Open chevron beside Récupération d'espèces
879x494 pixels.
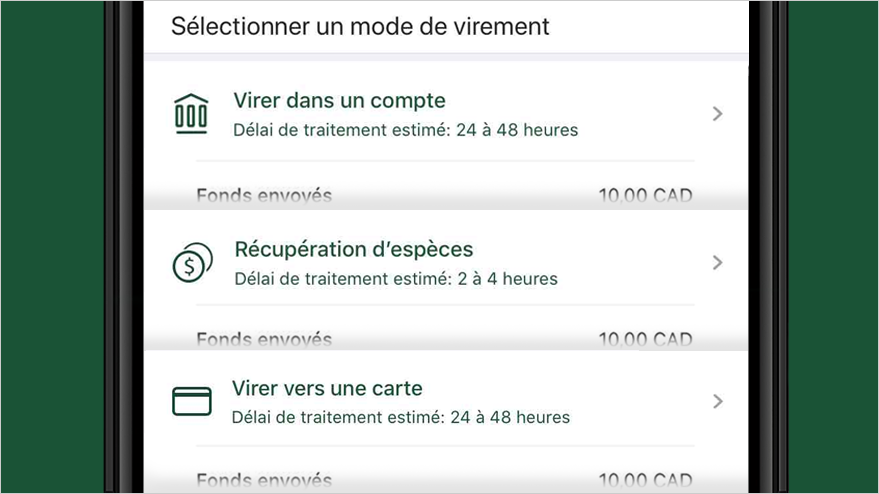(x=718, y=262)
